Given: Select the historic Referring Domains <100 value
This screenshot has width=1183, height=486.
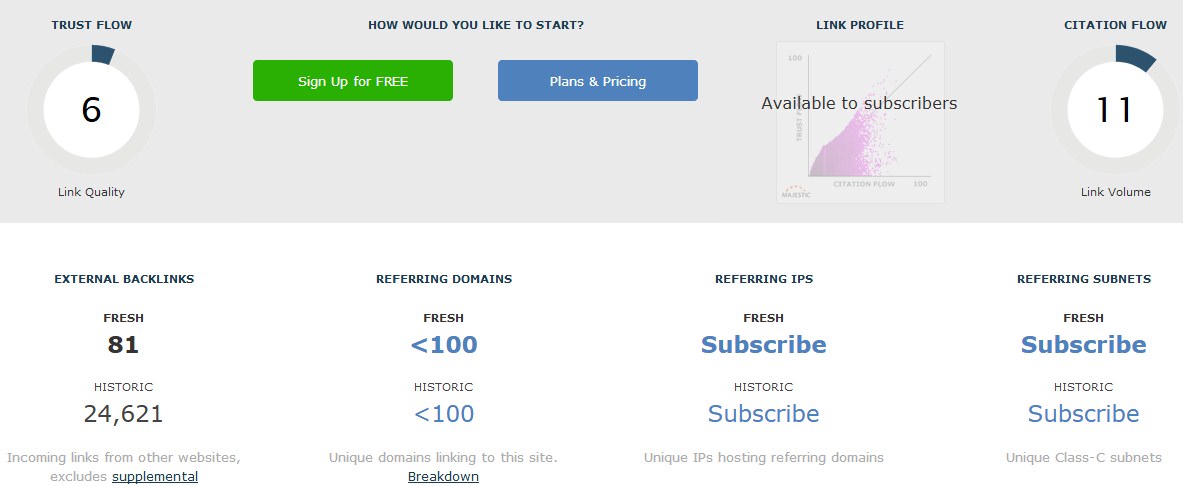Looking at the screenshot, I should [444, 414].
